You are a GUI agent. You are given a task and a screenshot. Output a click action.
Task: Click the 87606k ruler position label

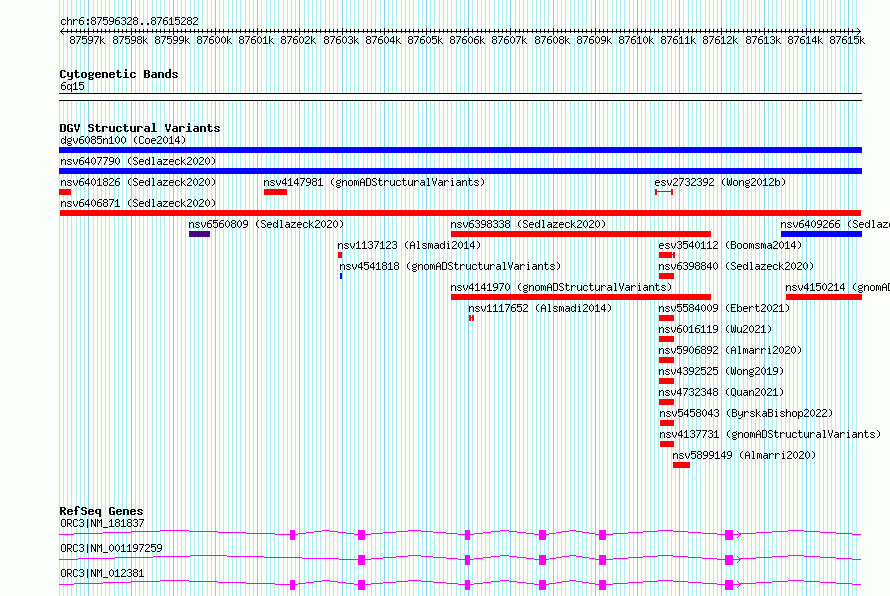pyautogui.click(x=467, y=40)
